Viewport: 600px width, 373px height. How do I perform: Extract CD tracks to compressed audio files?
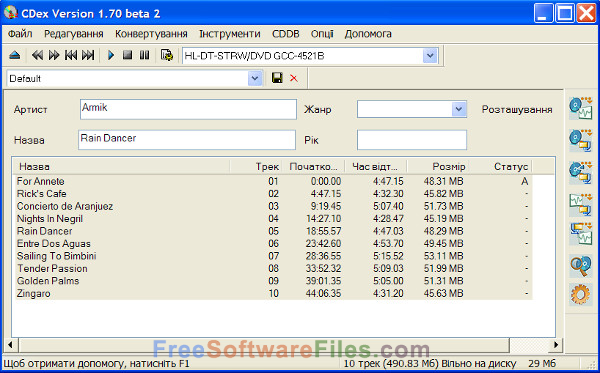580,140
